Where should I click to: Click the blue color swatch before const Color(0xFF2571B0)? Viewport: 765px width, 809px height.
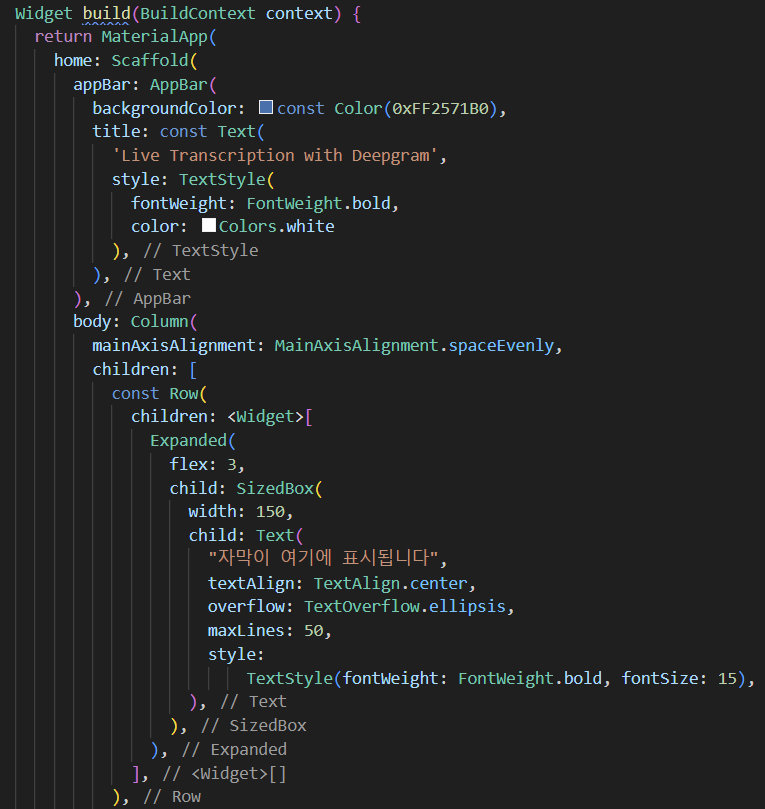[x=266, y=107]
